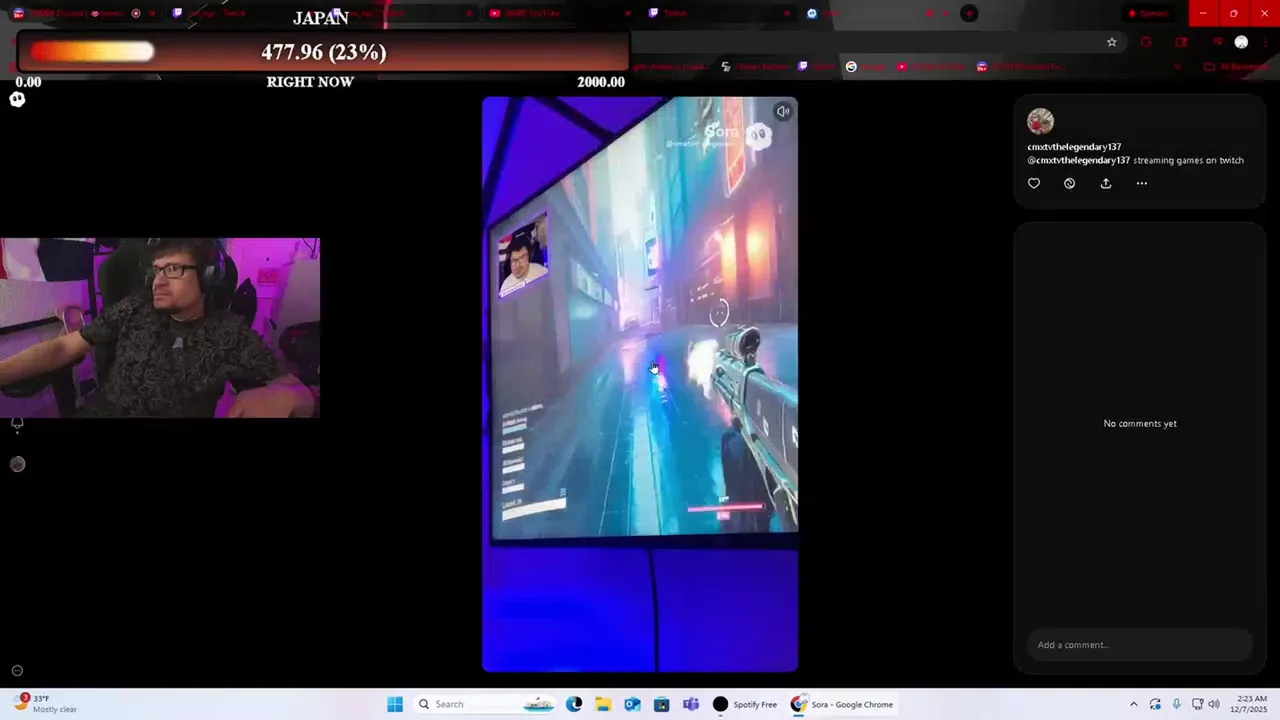Select Sora - Google Chrome taskbar button

coord(842,704)
